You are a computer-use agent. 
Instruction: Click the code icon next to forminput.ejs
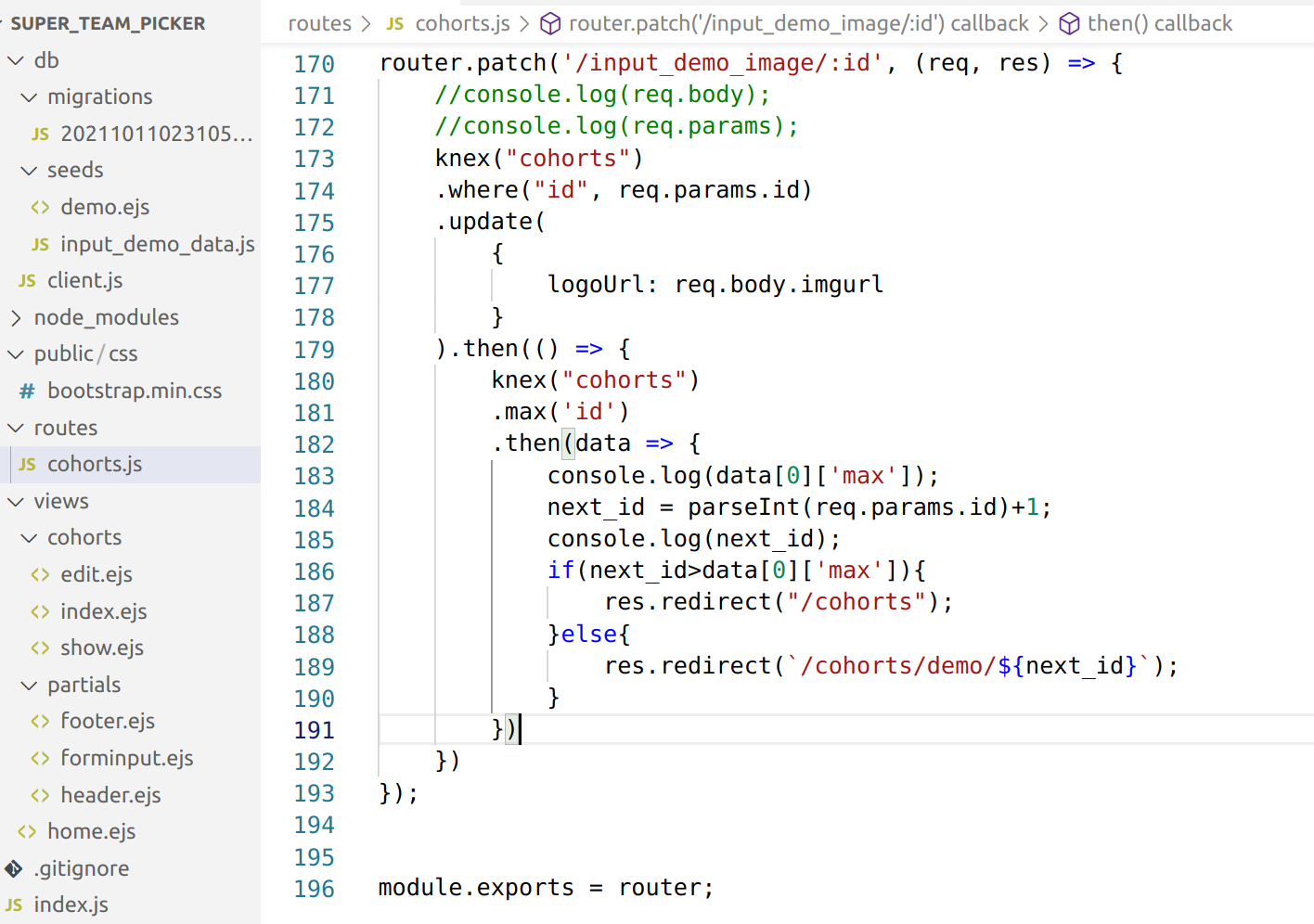39,758
